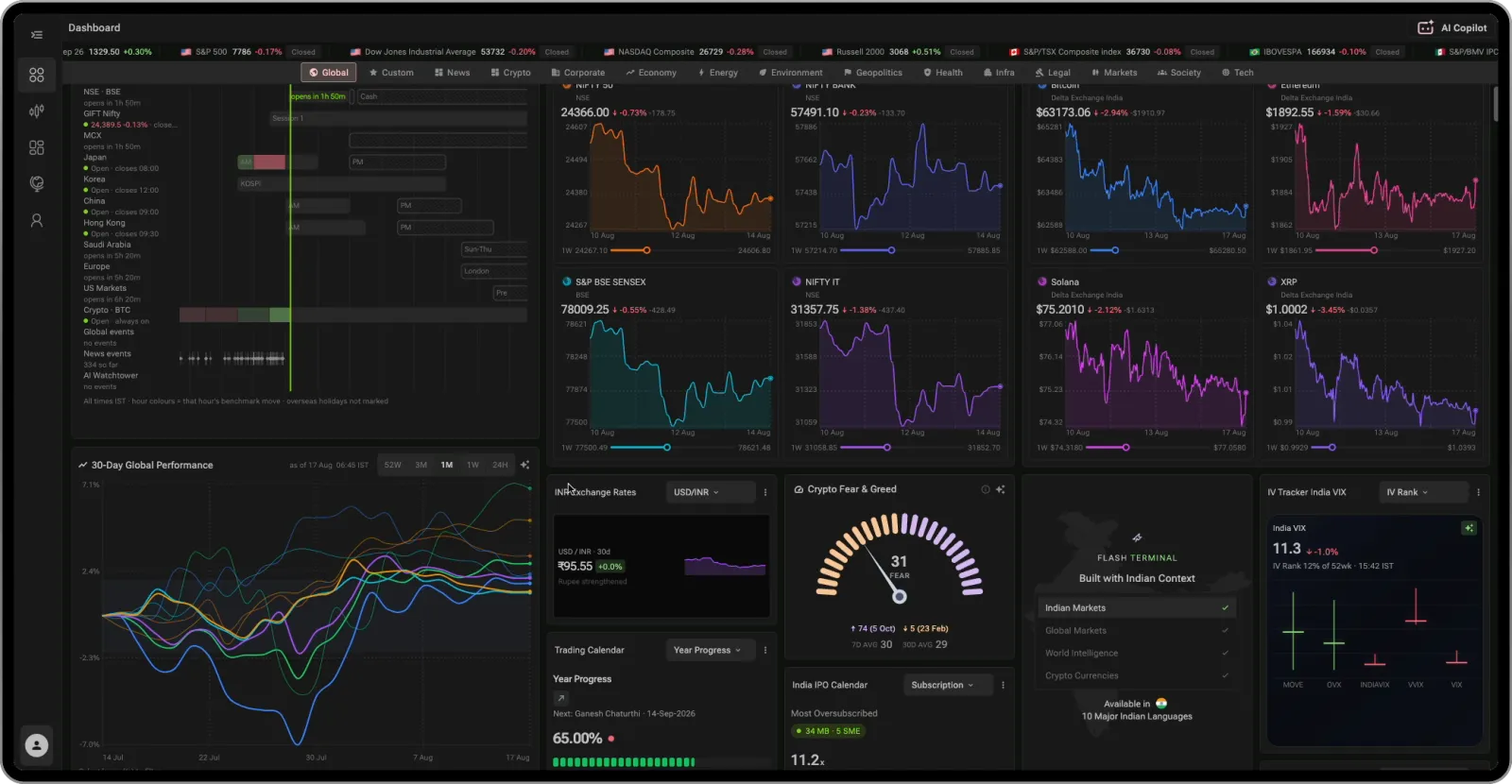
Task: Open the Corporate tab
Action: click(x=578, y=72)
